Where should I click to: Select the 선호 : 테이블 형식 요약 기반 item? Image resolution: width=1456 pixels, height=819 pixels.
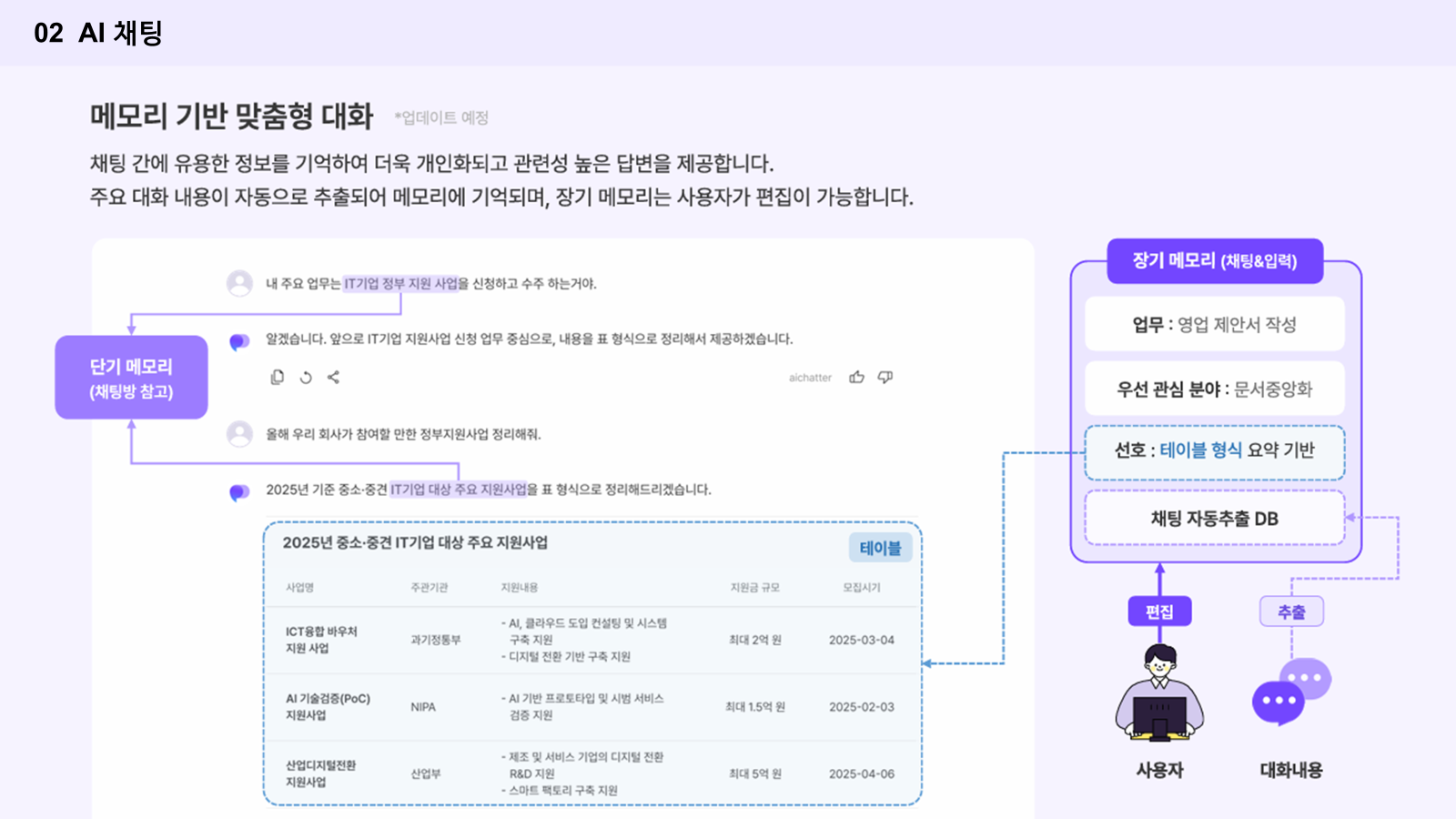(x=1214, y=451)
